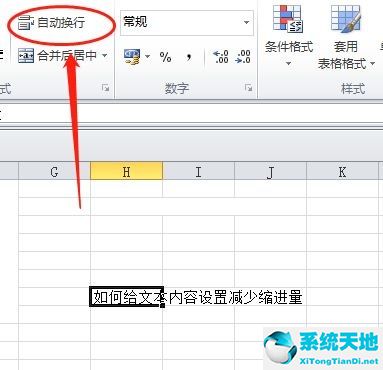Open the 常规 number format combo box
This screenshot has width=383, height=370.
tap(187, 23)
